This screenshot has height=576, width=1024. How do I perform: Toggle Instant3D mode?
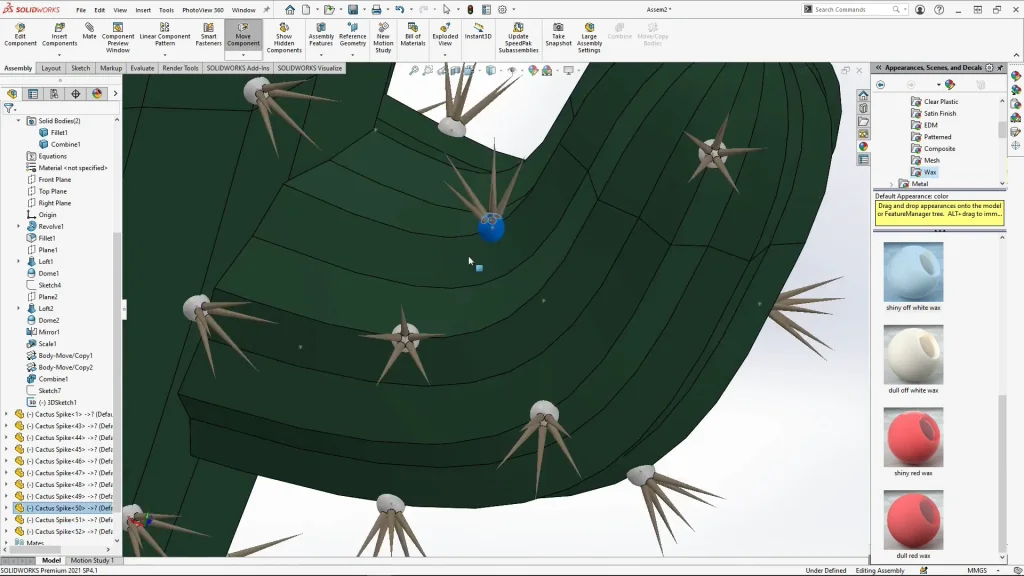(x=478, y=29)
